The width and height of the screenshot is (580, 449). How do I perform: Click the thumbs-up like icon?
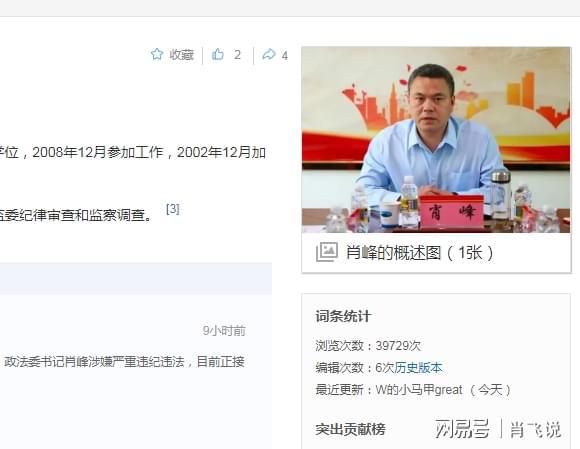pos(218,54)
